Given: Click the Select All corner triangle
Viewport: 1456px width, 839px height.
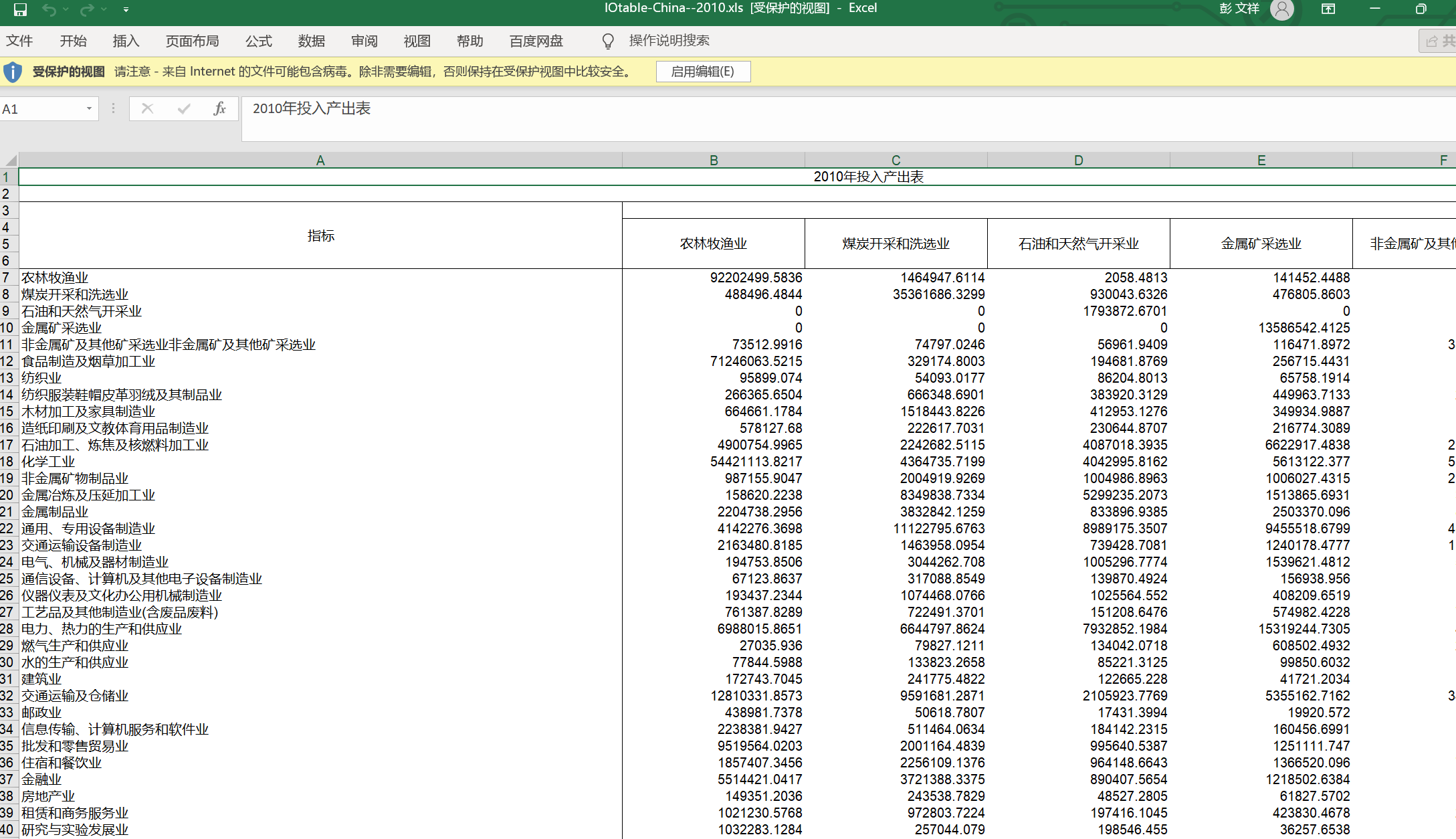Looking at the screenshot, I should click(x=10, y=160).
